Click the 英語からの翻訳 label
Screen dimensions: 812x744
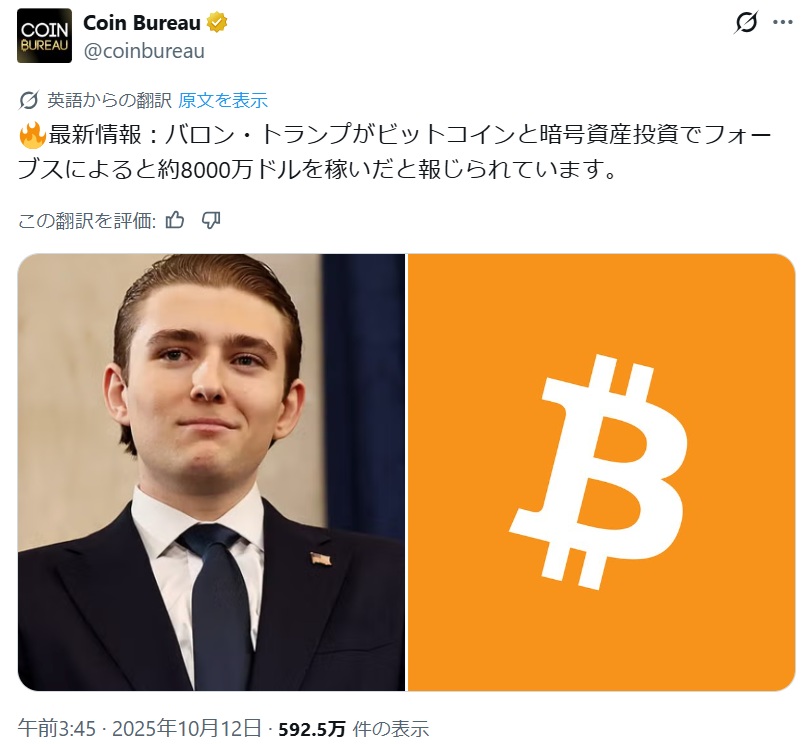click(x=109, y=100)
